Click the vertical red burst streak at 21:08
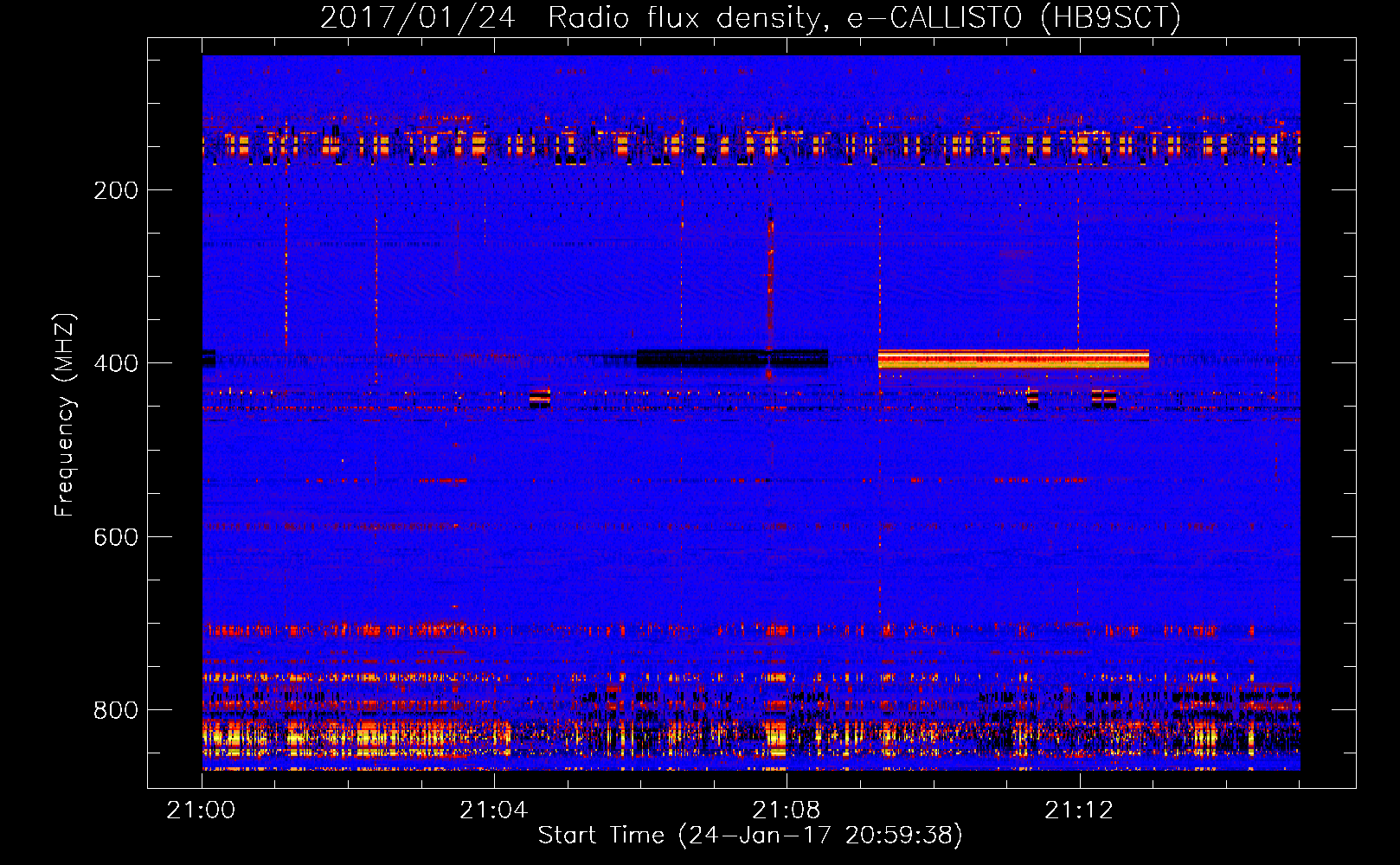 point(769,294)
